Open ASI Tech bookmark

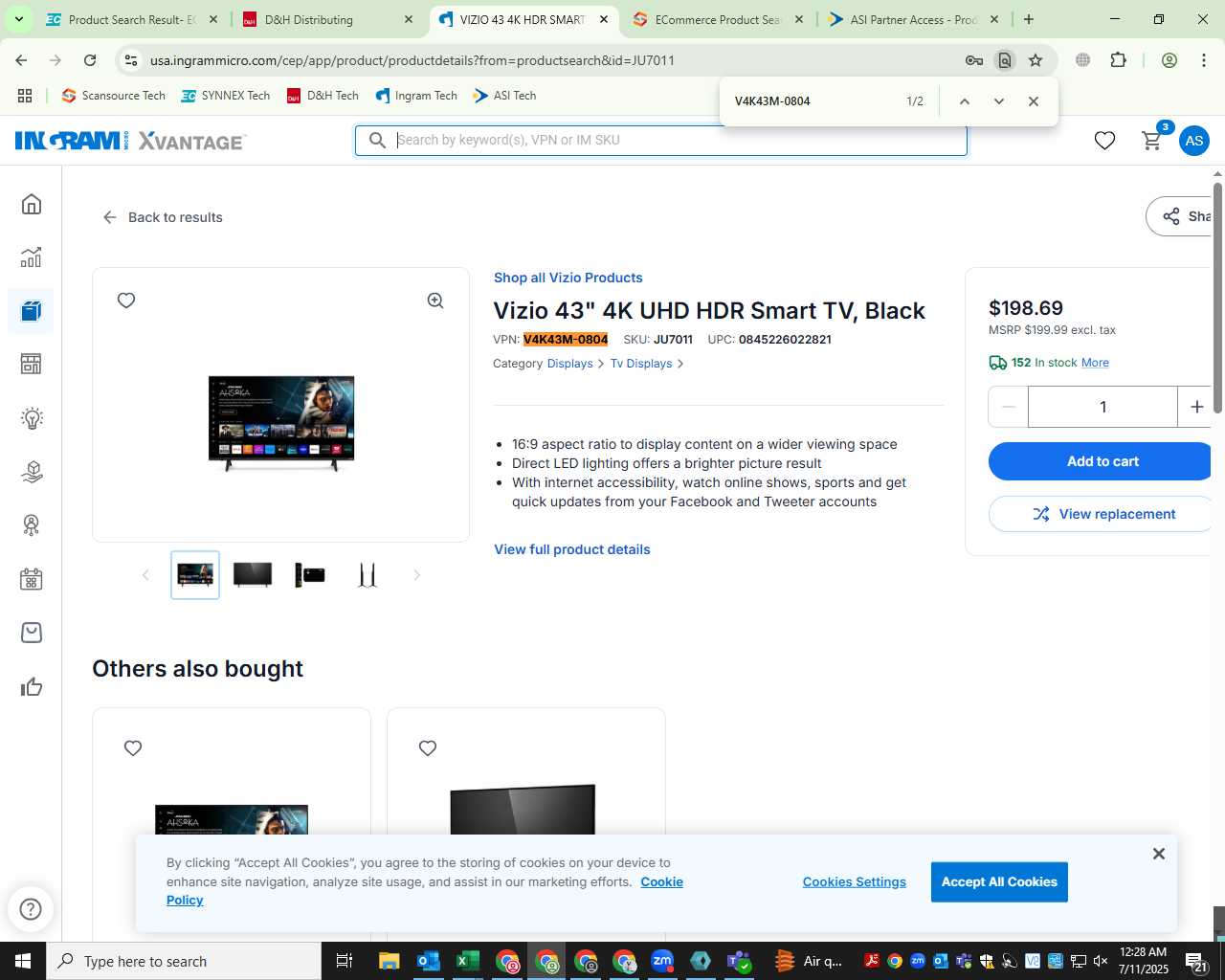pos(504,96)
